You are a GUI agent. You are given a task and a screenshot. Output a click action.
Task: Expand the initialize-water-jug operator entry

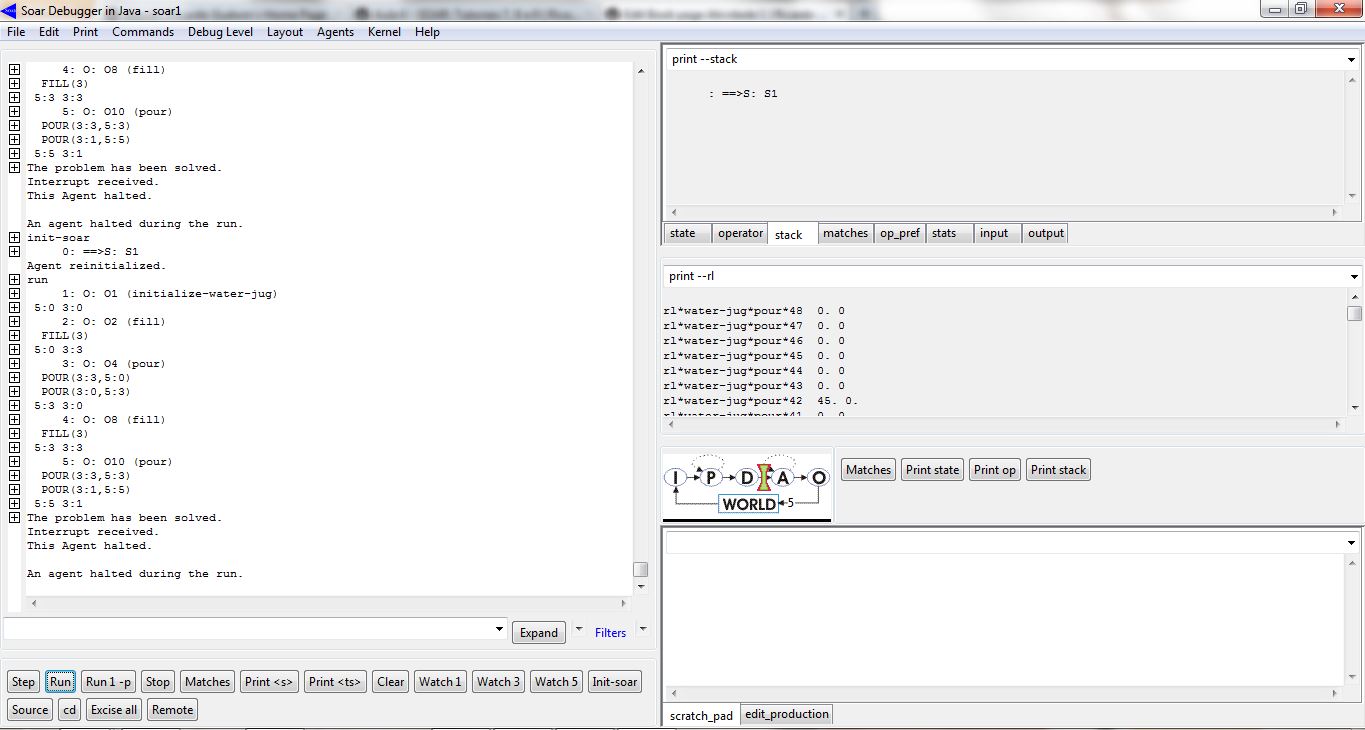click(x=14, y=294)
